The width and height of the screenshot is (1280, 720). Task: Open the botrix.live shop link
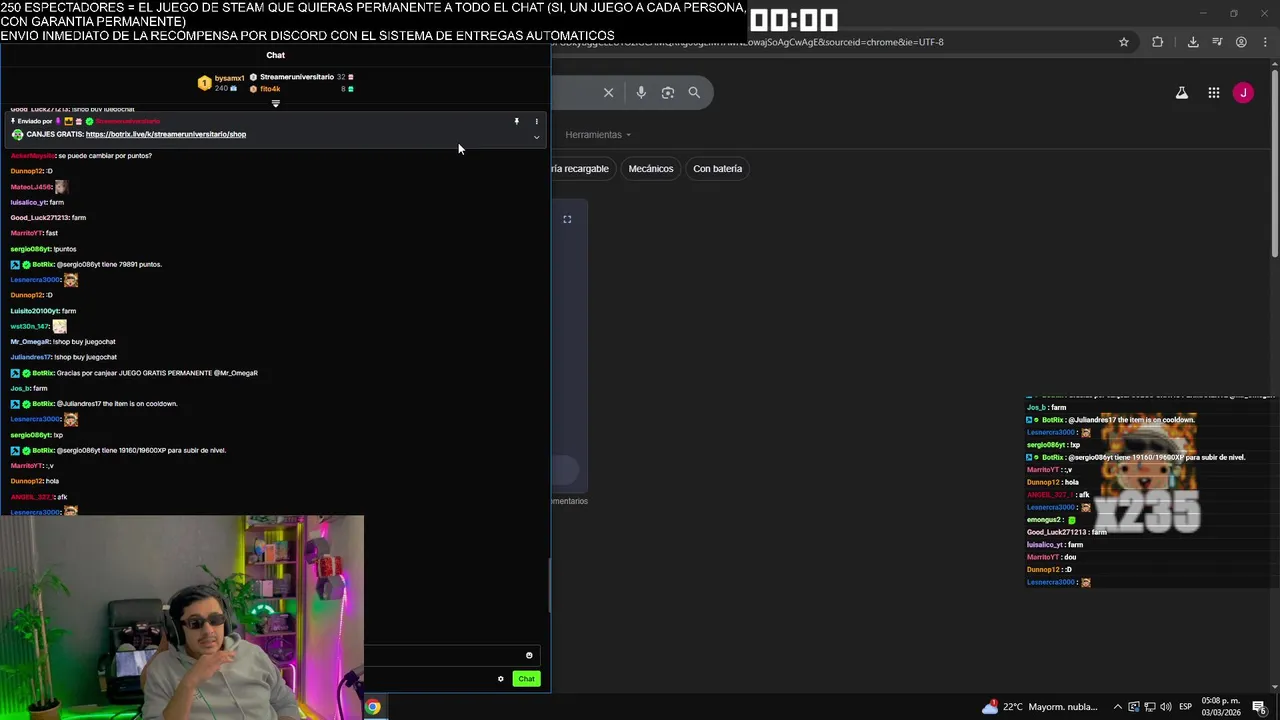point(166,134)
